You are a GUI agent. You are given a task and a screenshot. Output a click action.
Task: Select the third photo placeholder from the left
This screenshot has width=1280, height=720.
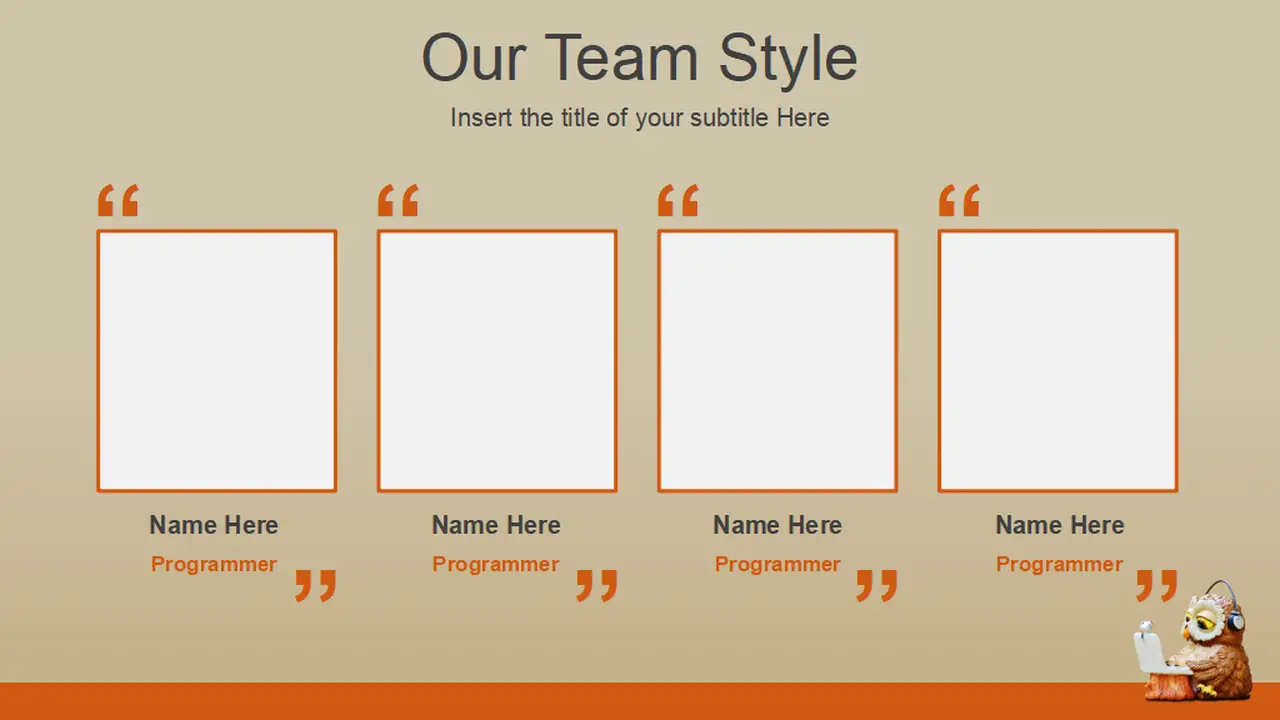(x=777, y=361)
